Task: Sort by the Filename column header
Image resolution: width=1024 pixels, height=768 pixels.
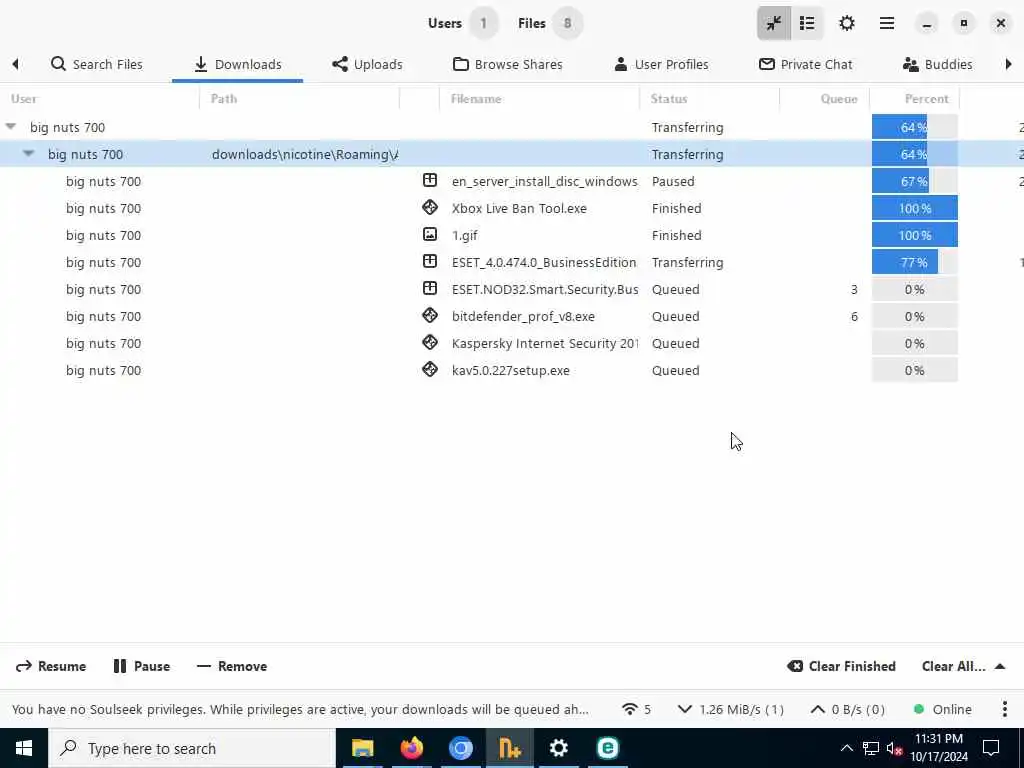Action: [539, 99]
